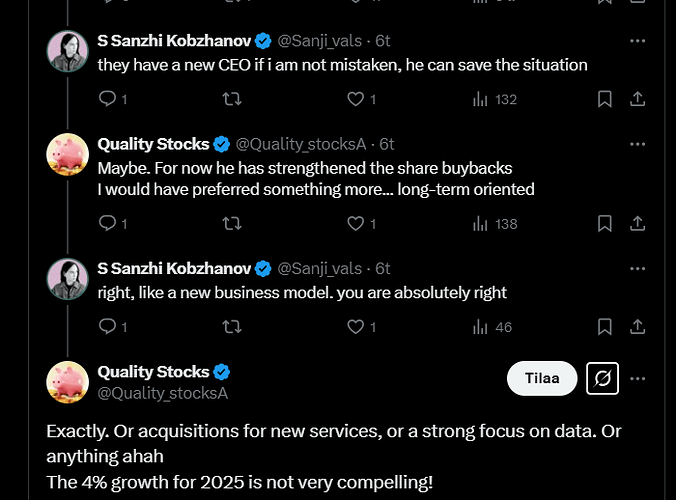Viewport: 676px width, 500px height.
Task: Open more options on business model tweet
Action: [637, 269]
